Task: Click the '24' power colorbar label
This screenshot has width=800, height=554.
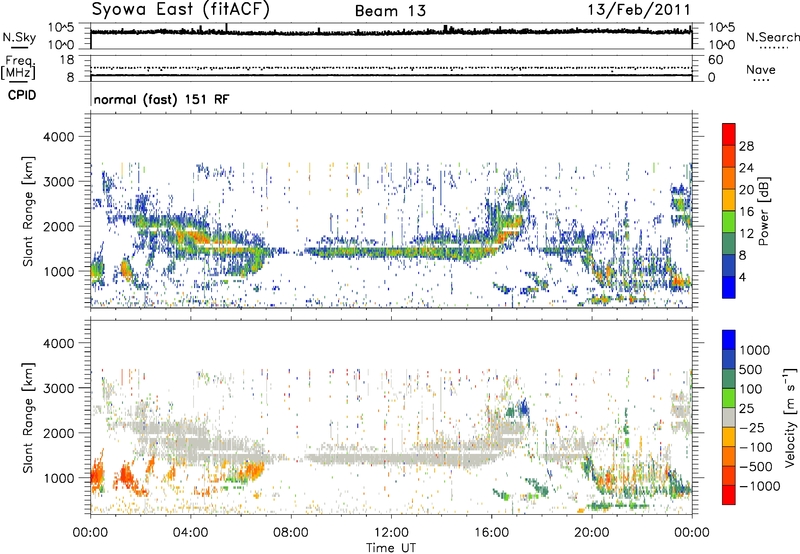Action: 746,168
